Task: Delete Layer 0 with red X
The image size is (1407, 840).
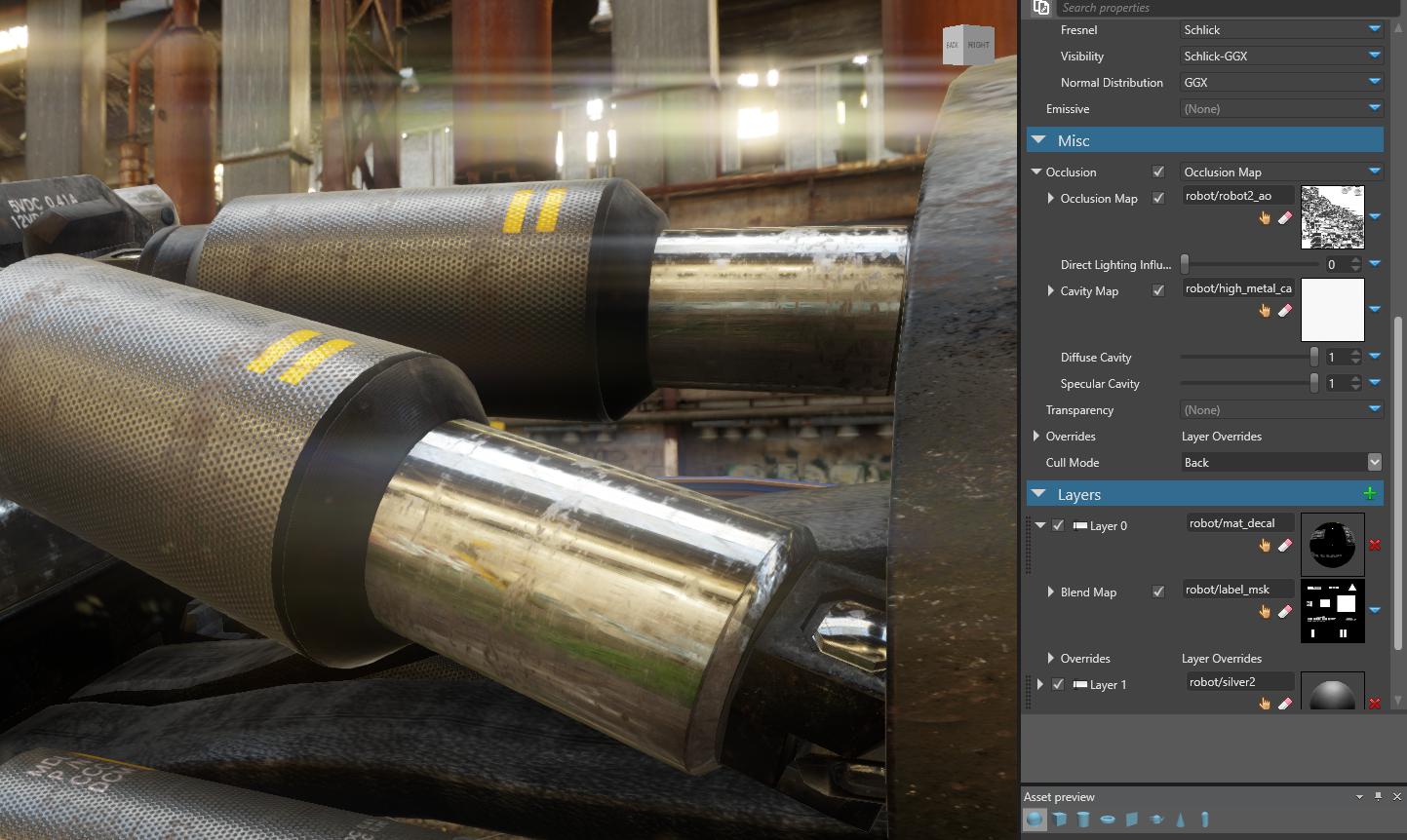Action: (x=1375, y=545)
